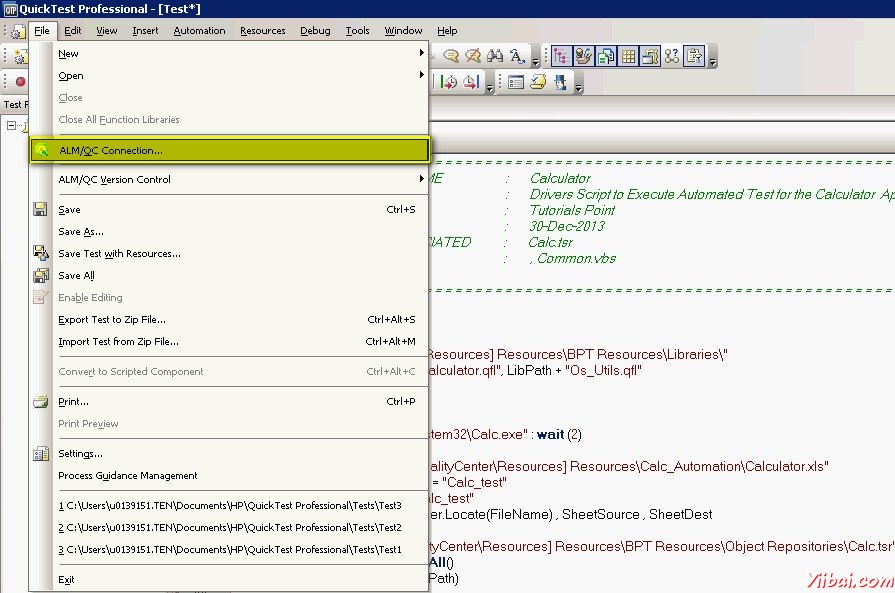Viewport: 895px width, 593px height.
Task: Click the Start Transaction stopwatch icon
Action: pyautogui.click(x=449, y=82)
